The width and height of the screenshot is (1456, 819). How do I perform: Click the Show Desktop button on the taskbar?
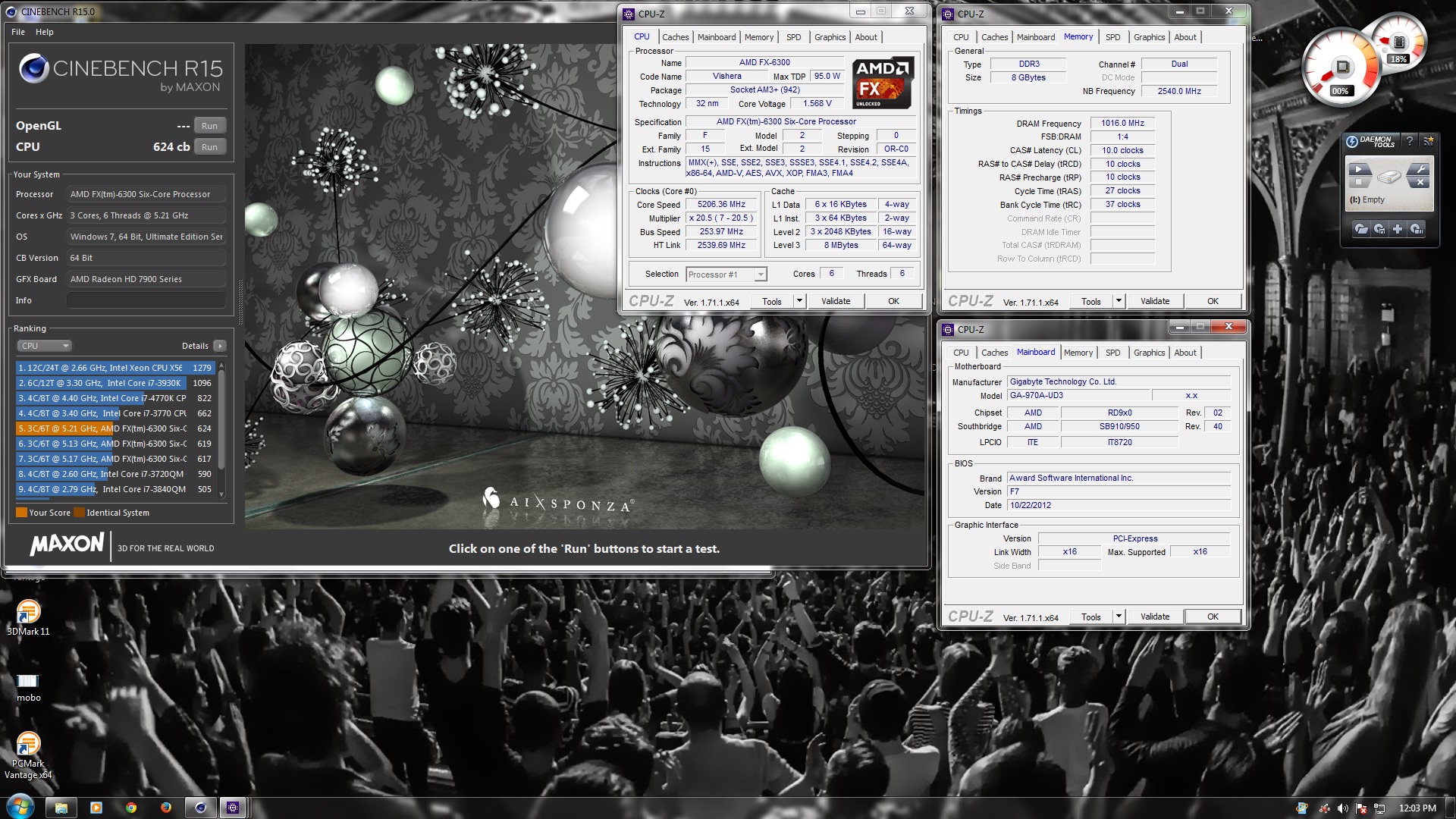coord(1450,808)
